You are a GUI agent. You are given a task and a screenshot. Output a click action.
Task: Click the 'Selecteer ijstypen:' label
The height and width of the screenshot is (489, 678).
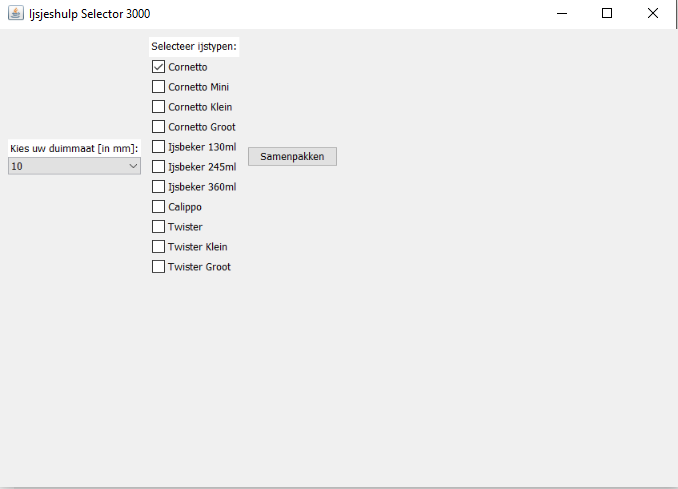click(x=194, y=46)
